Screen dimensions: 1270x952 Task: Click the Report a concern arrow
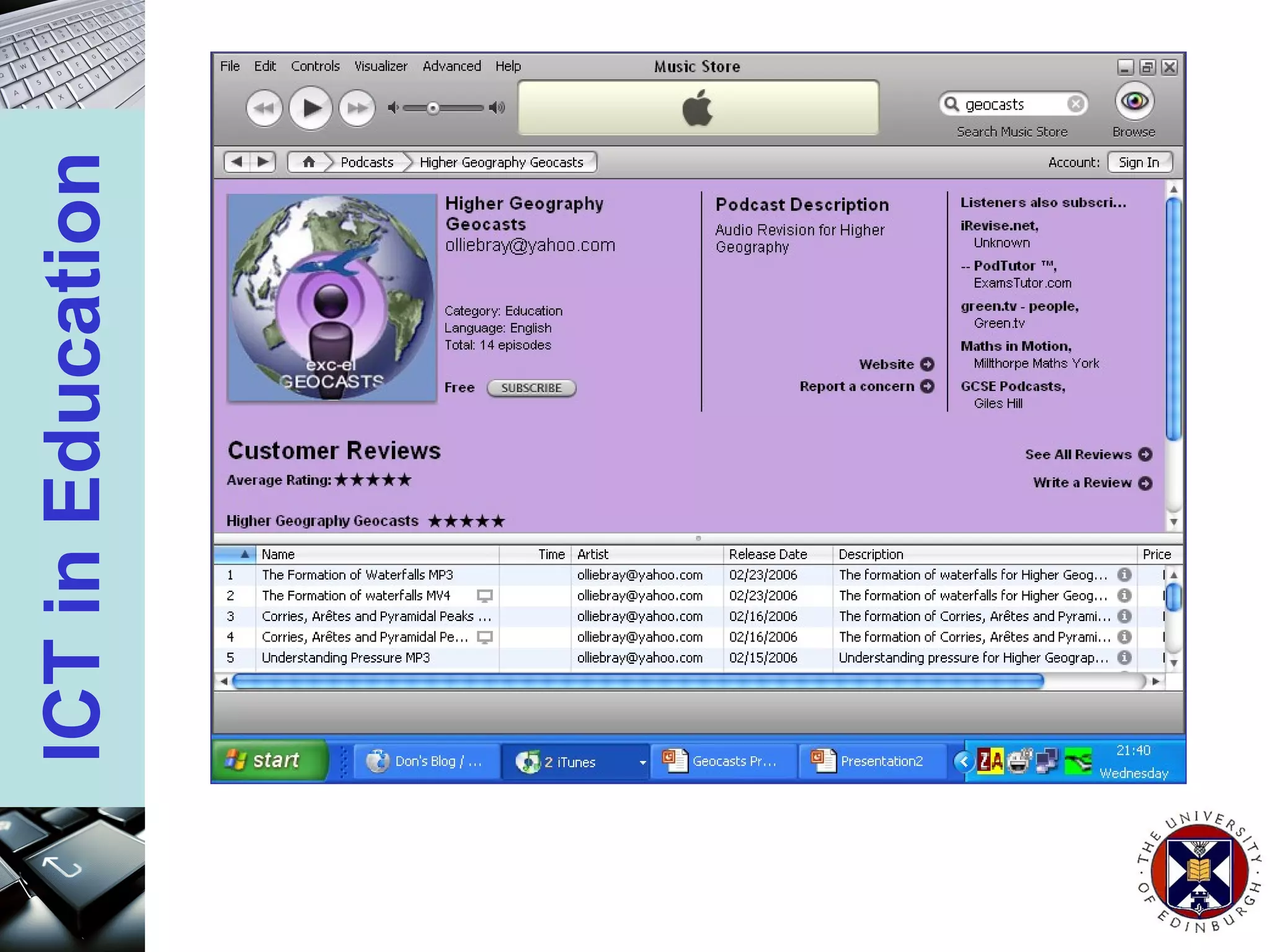point(927,387)
